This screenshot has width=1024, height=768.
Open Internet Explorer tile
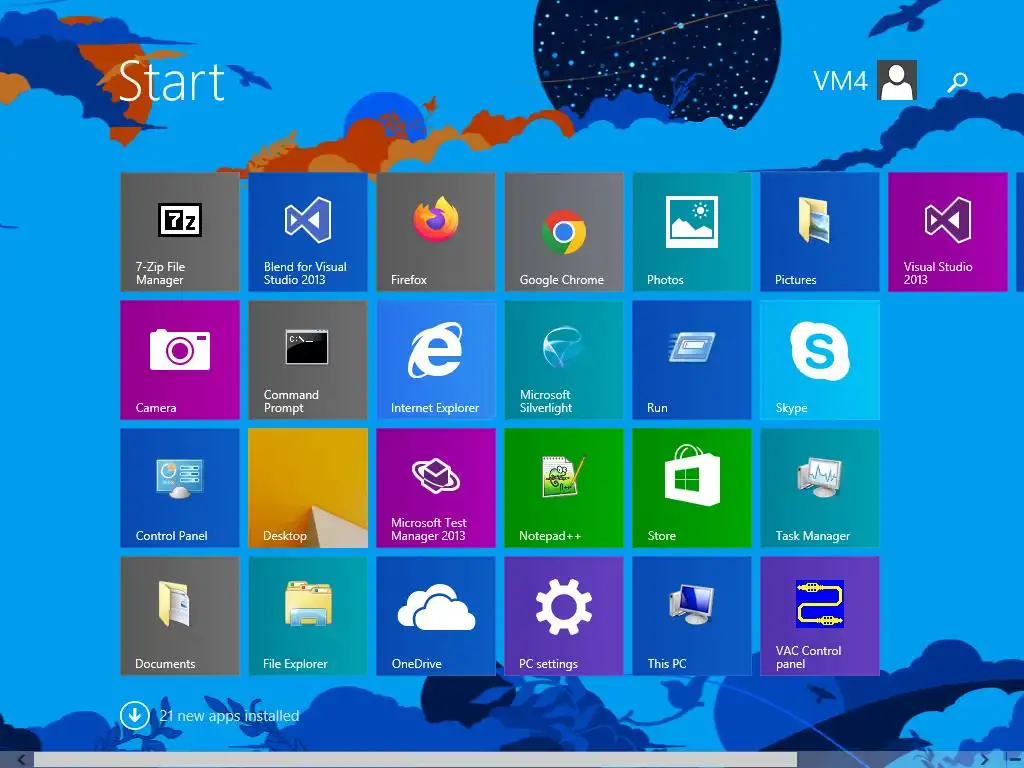(436, 360)
